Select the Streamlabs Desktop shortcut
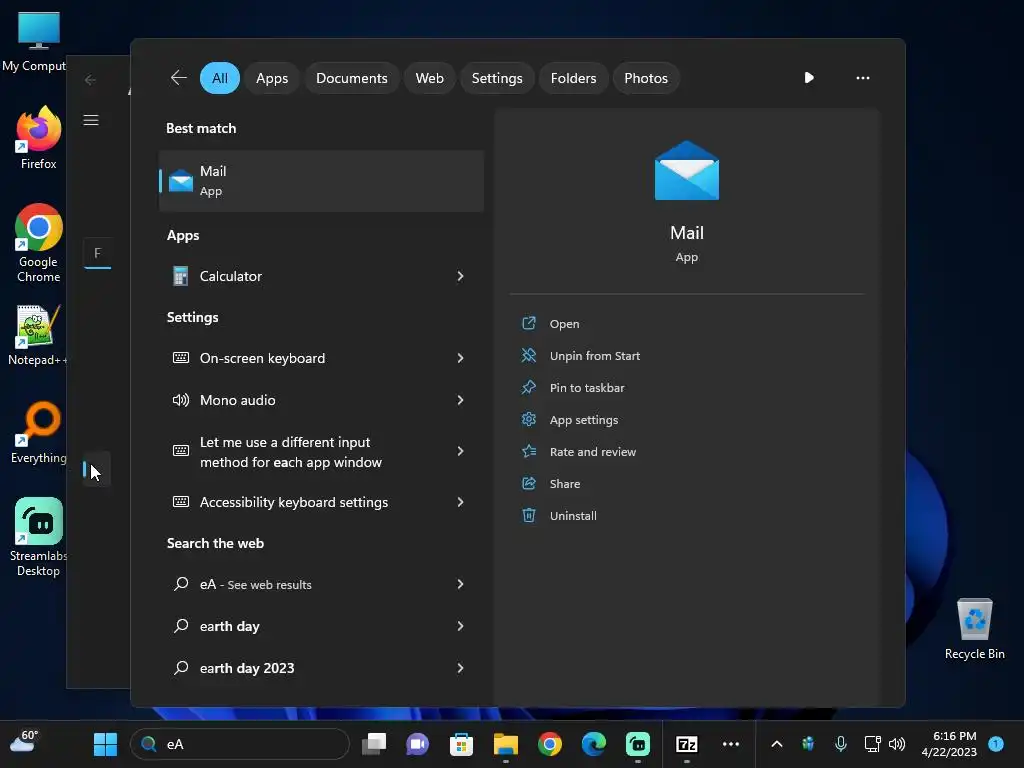This screenshot has width=1024, height=768. 39,537
